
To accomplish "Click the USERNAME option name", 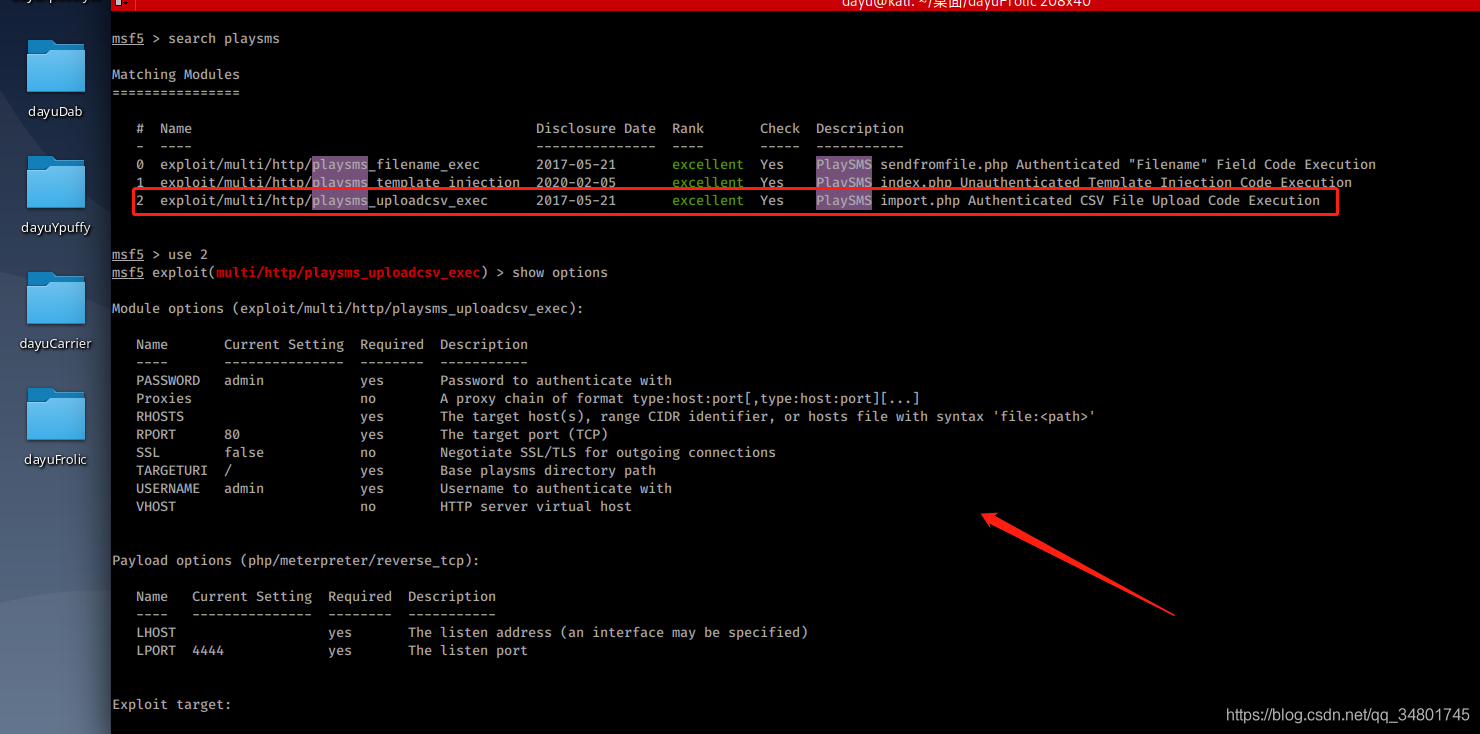I will (x=168, y=488).
